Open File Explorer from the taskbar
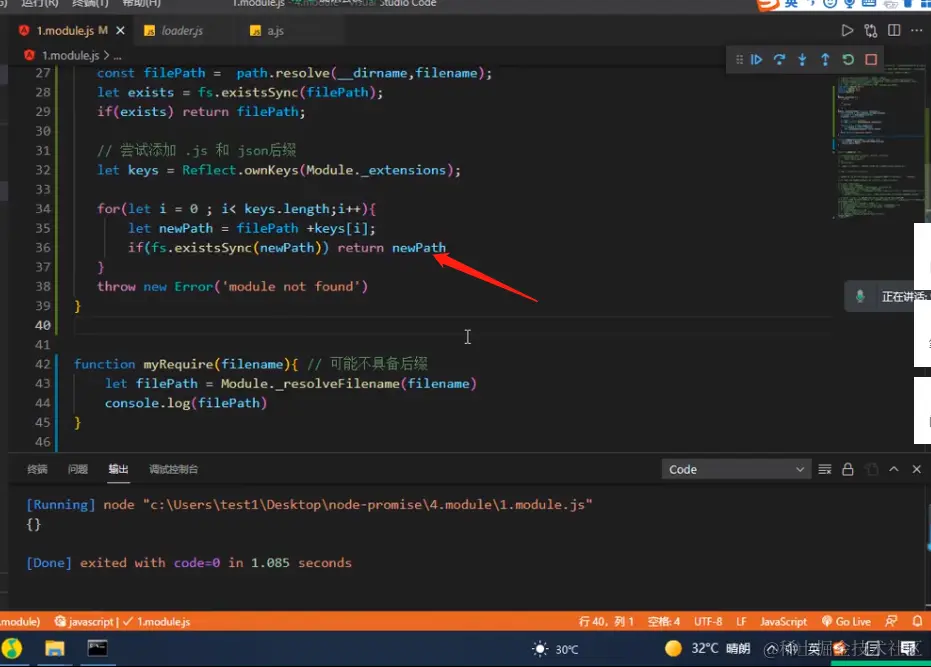Screen dimensions: 931x667 pos(55,648)
